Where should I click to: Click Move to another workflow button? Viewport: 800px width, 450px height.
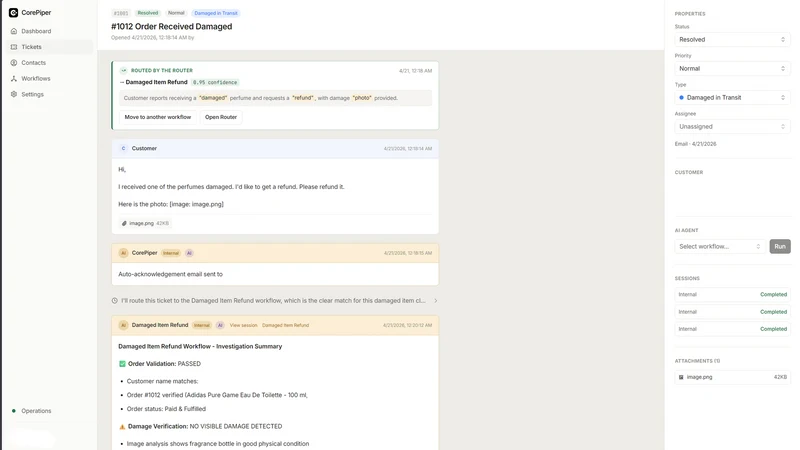tap(158, 117)
